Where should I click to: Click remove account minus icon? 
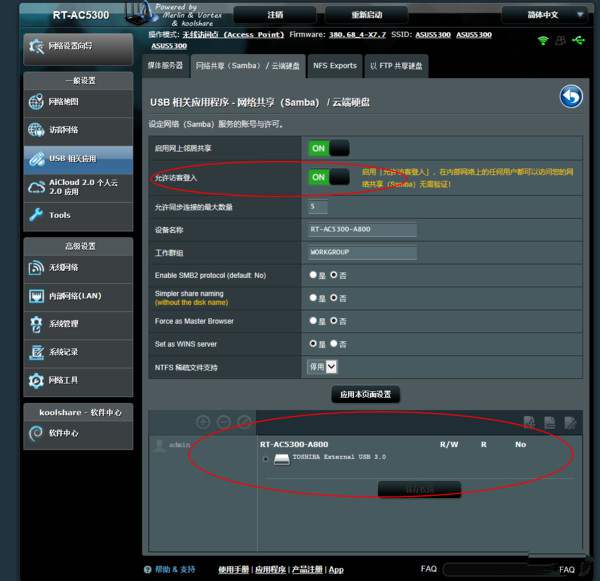(x=224, y=422)
